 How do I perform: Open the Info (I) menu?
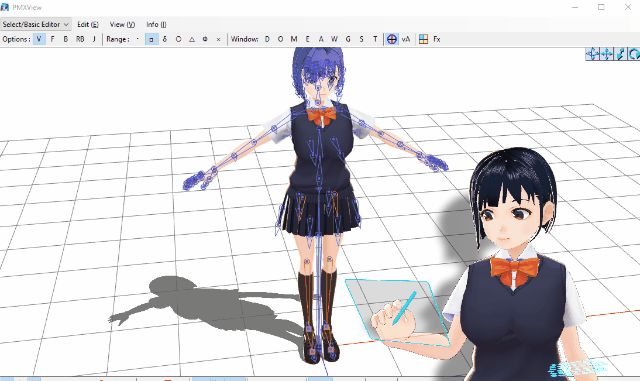click(x=156, y=25)
